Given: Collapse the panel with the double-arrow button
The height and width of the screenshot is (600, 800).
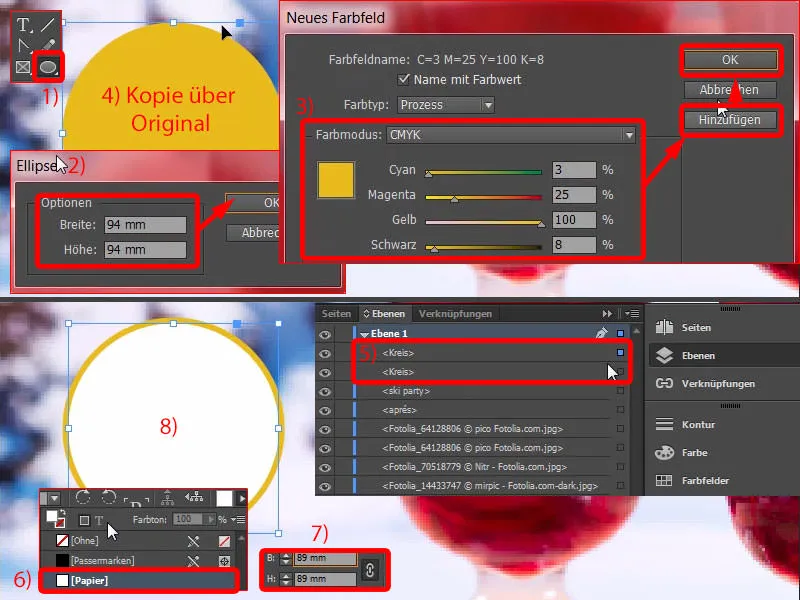Looking at the screenshot, I should (x=607, y=314).
